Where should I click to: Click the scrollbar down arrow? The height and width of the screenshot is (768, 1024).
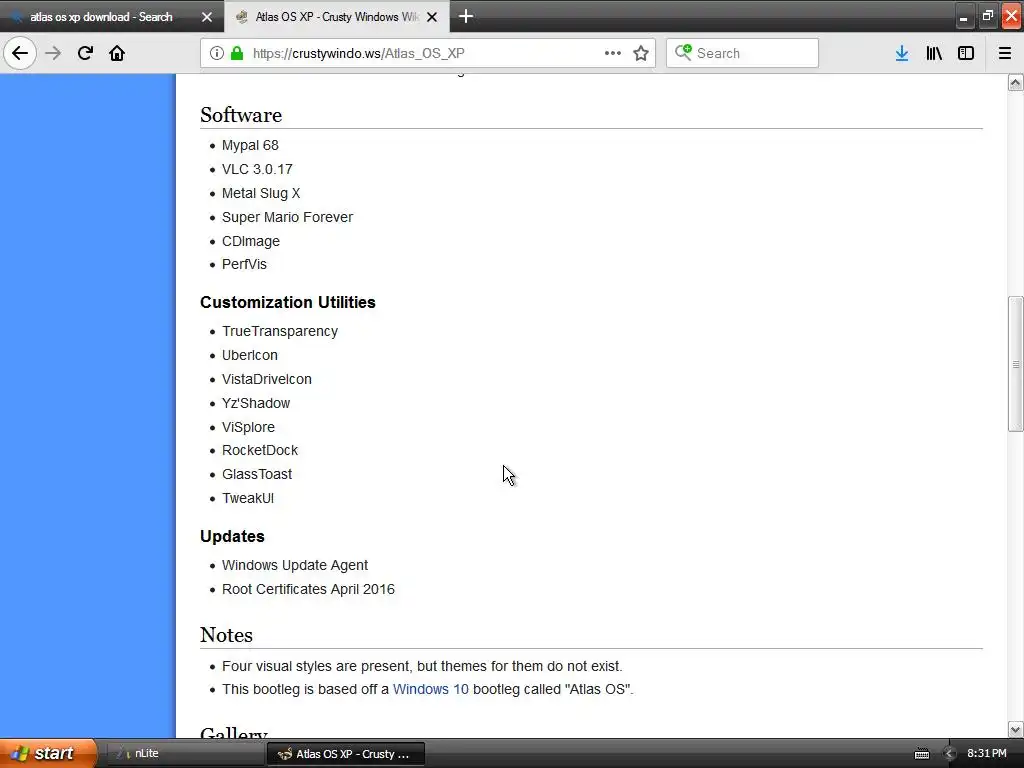pyautogui.click(x=1015, y=729)
